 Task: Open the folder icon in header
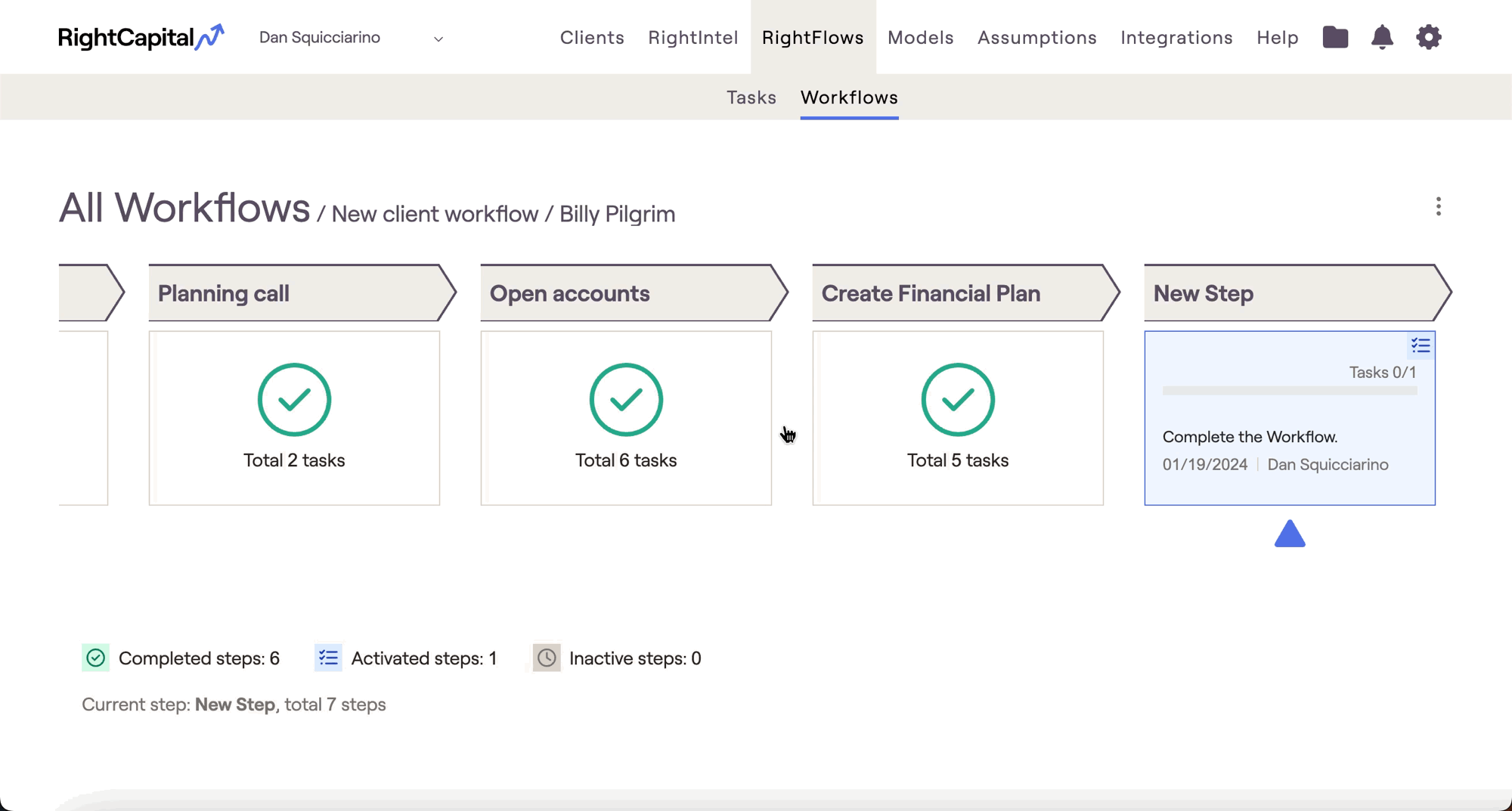pyautogui.click(x=1335, y=37)
